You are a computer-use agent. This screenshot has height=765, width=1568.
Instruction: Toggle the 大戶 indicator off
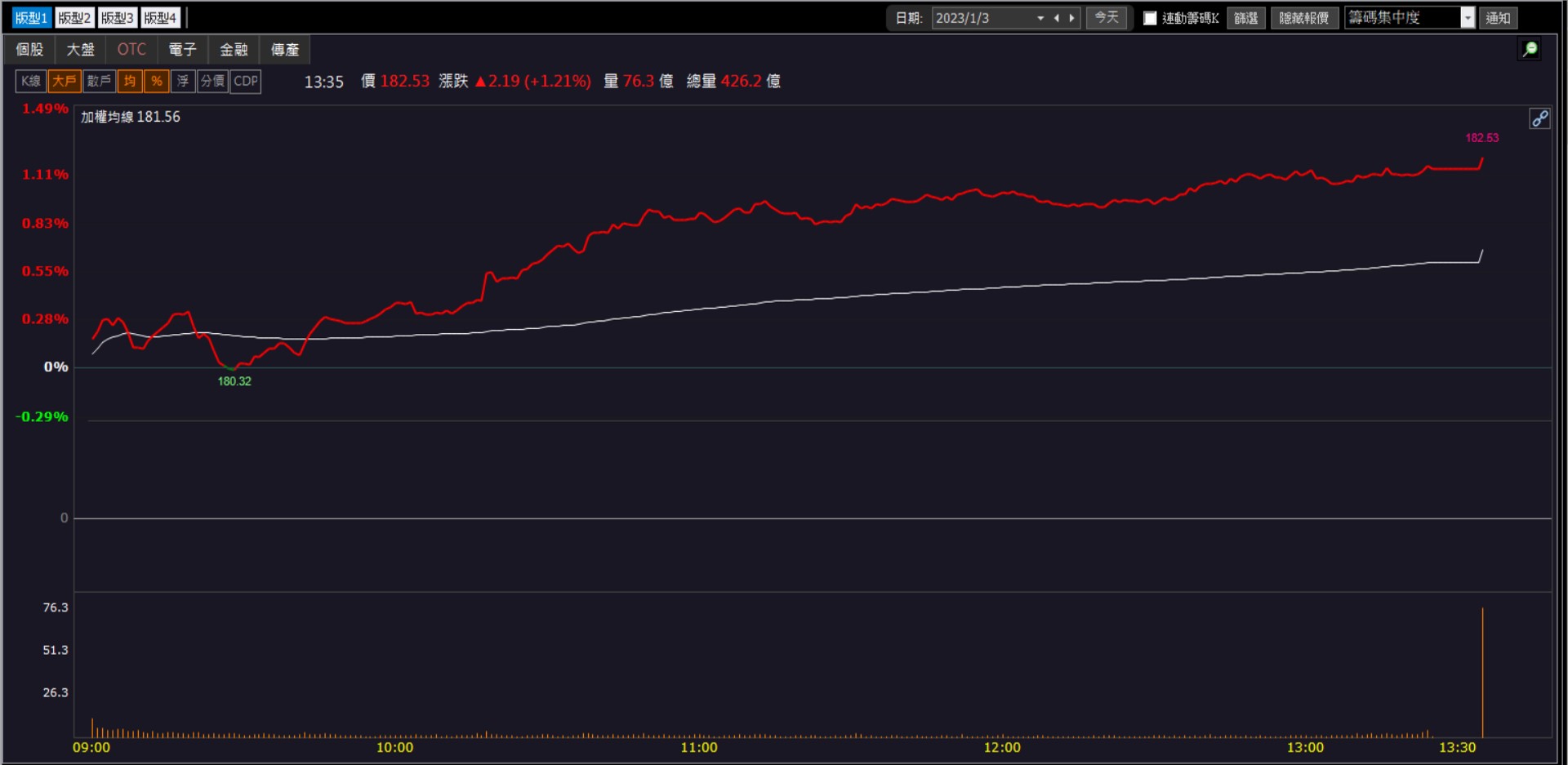coord(65,81)
